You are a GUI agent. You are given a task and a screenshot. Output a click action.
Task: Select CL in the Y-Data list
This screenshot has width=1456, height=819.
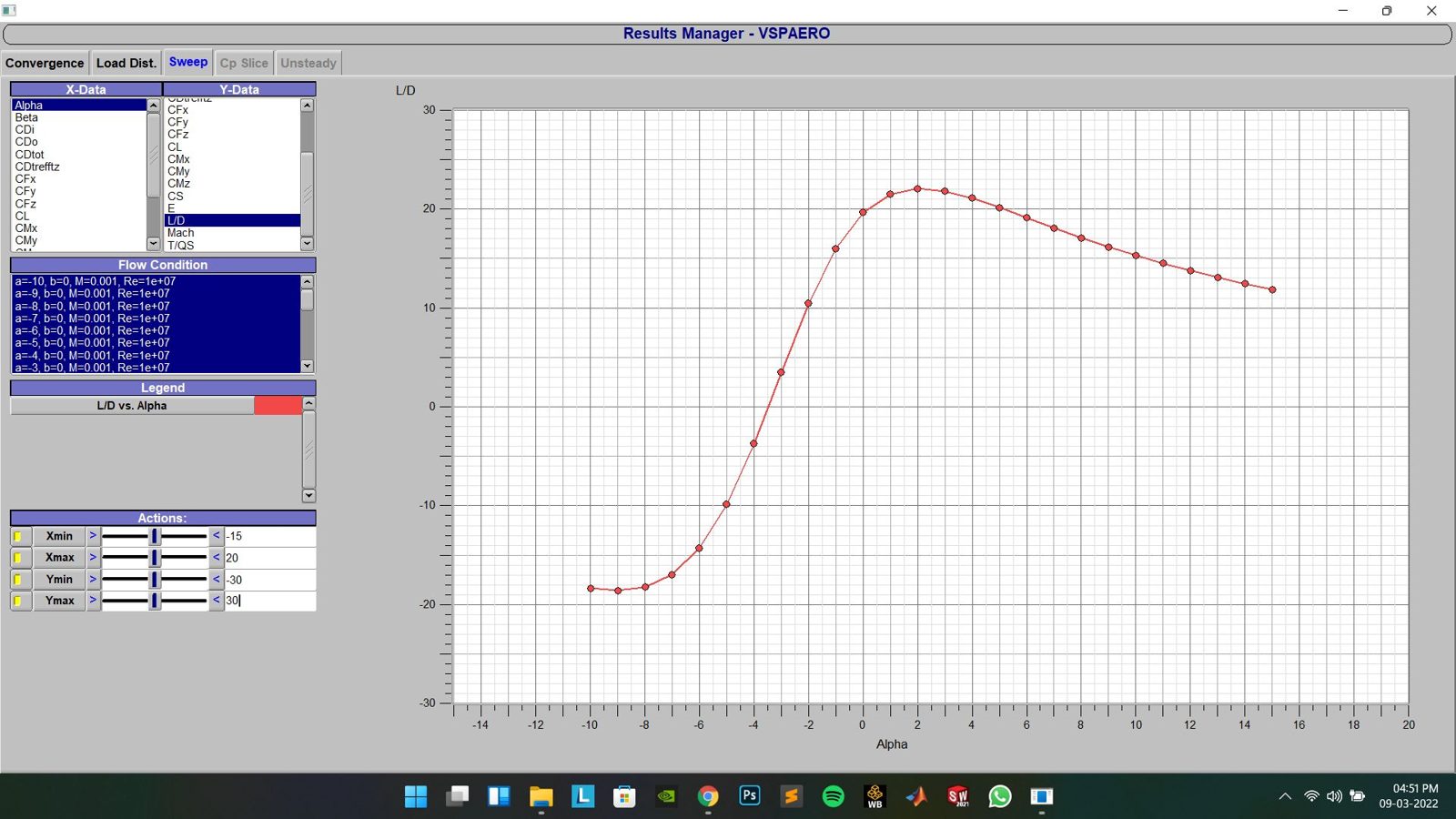click(x=232, y=147)
